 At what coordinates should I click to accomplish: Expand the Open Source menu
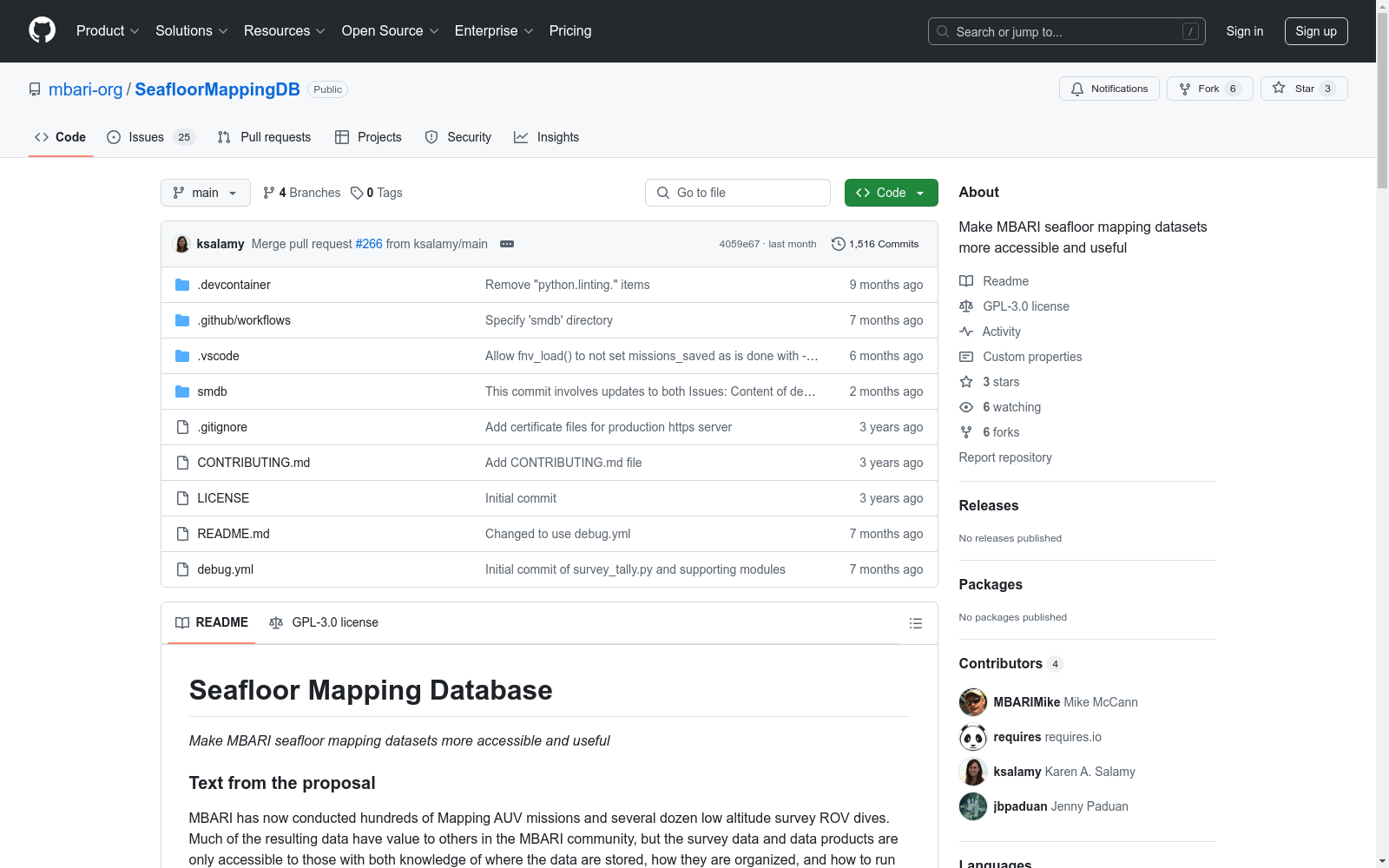[391, 31]
